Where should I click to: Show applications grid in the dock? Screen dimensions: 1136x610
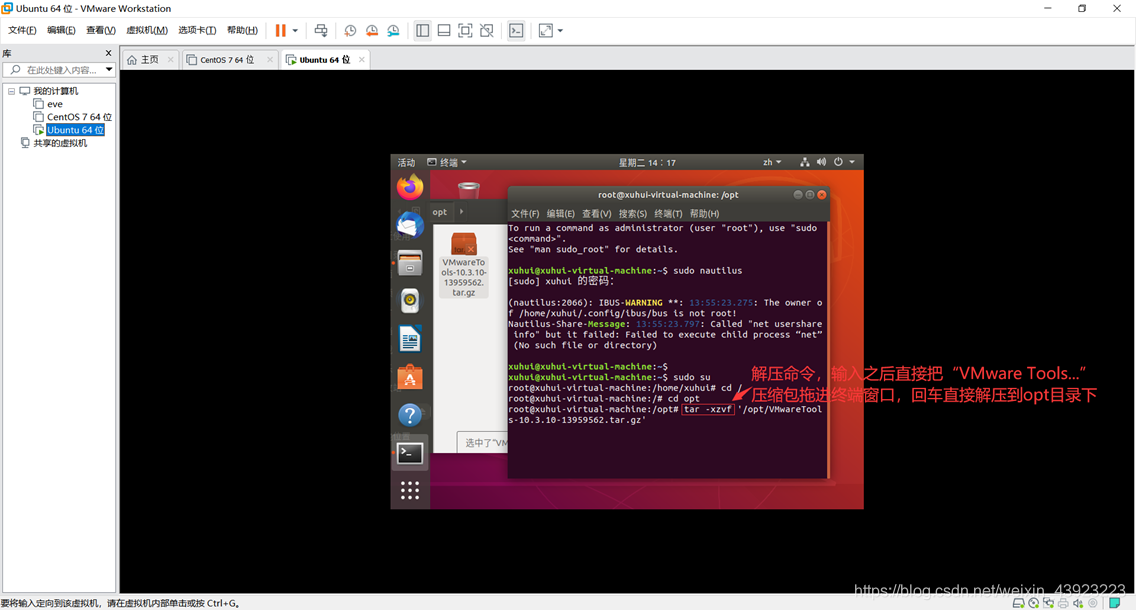click(x=410, y=490)
